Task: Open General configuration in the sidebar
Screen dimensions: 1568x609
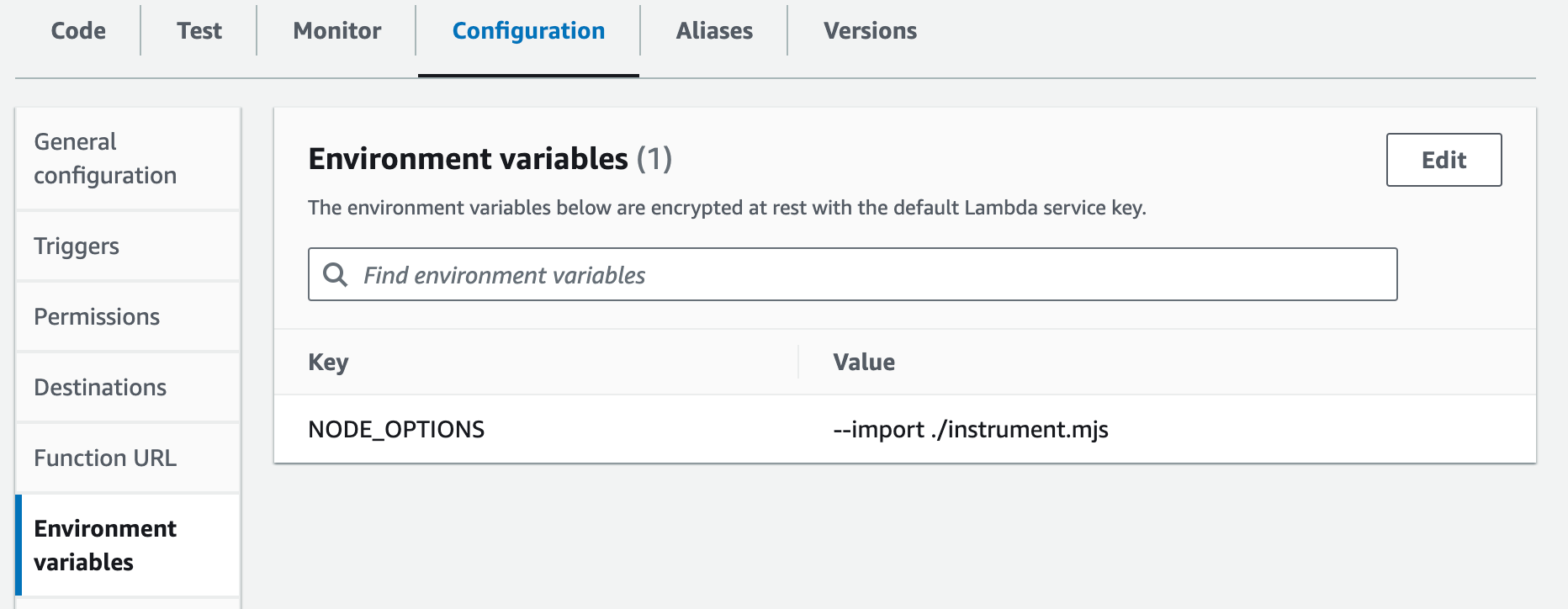Action: click(105, 158)
